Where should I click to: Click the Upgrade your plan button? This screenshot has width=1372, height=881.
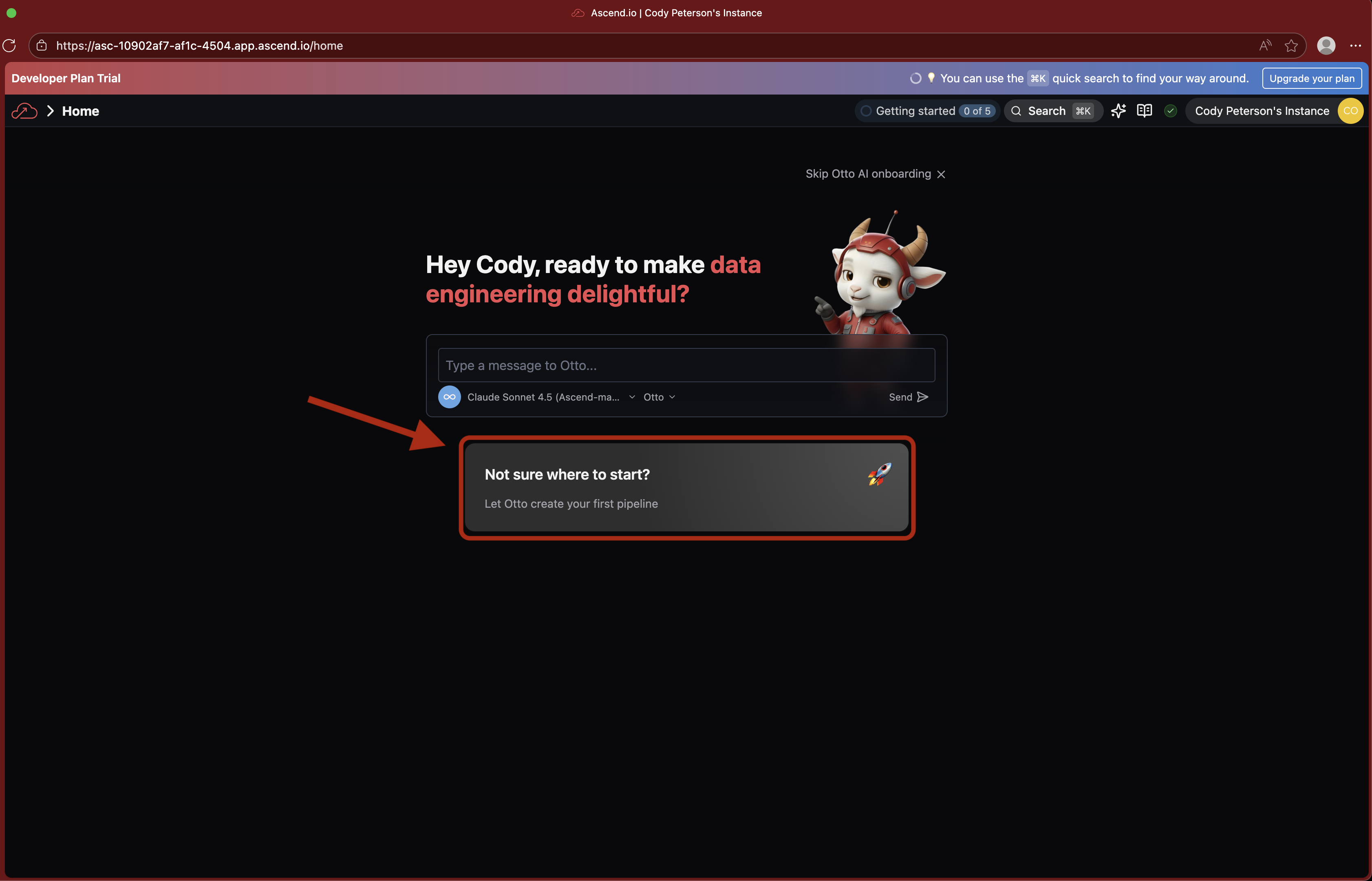(x=1311, y=78)
